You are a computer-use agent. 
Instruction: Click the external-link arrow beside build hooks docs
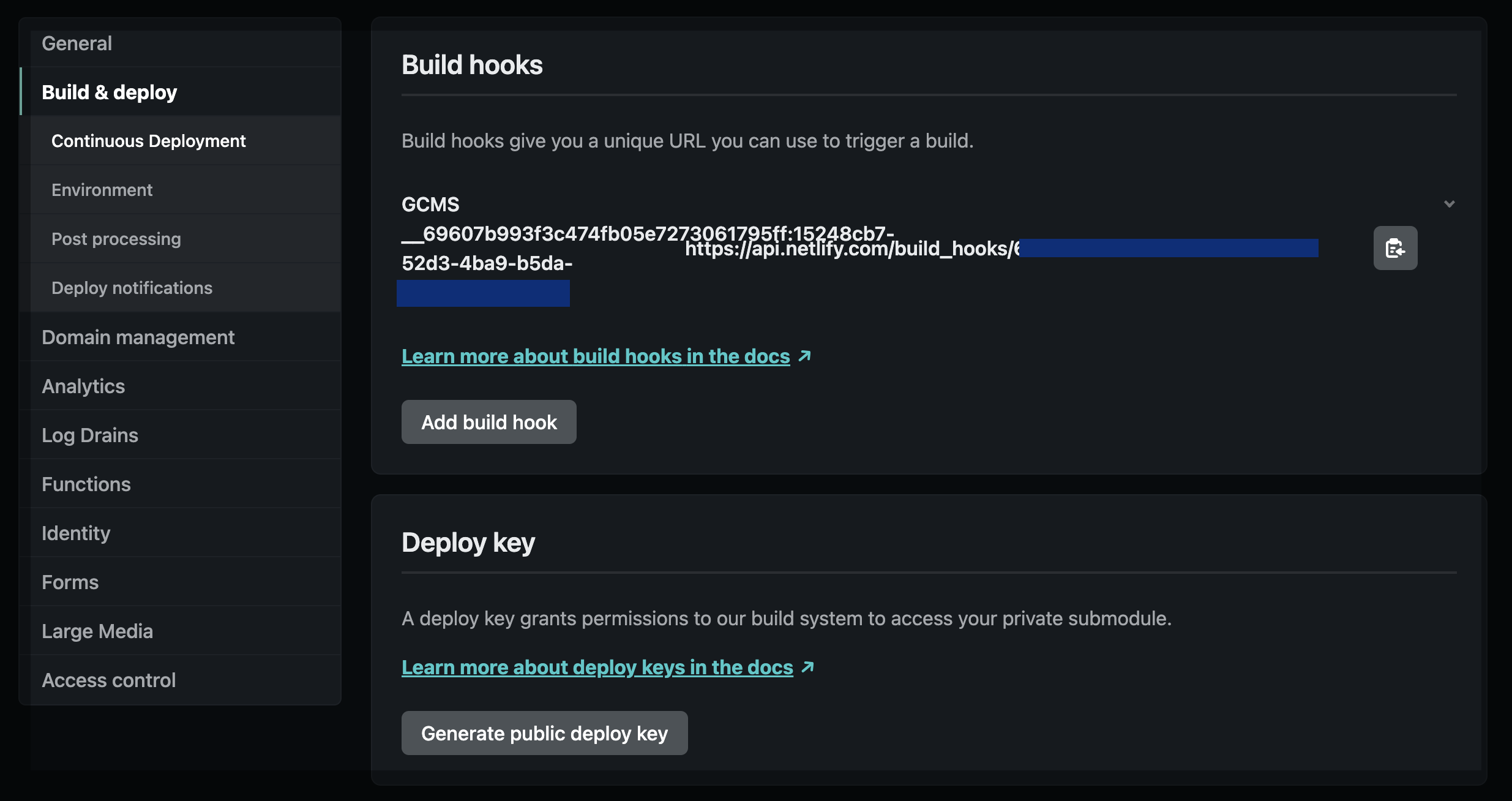pyautogui.click(x=804, y=356)
